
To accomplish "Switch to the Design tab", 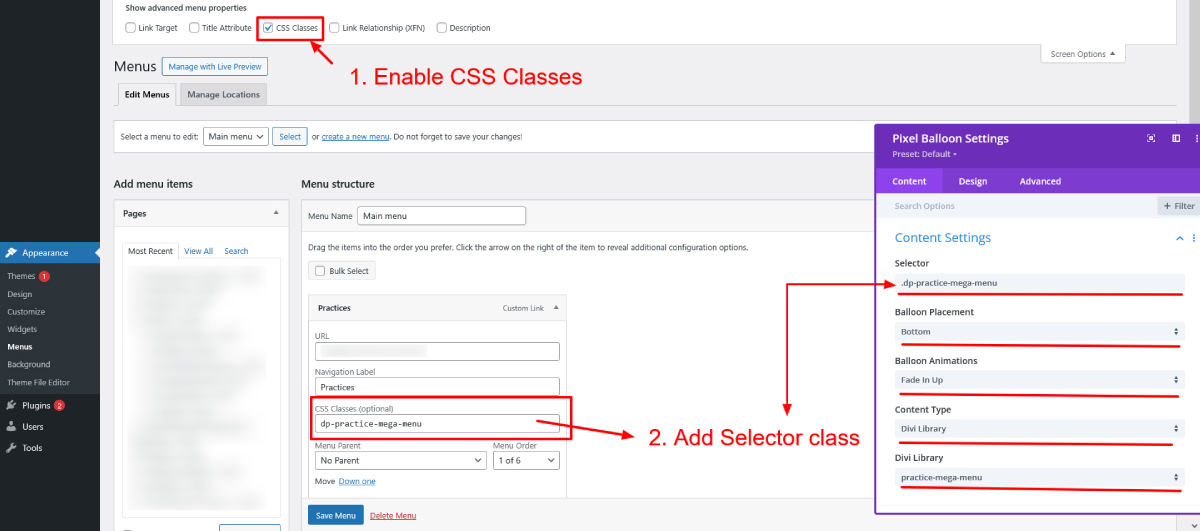I will coord(972,181).
